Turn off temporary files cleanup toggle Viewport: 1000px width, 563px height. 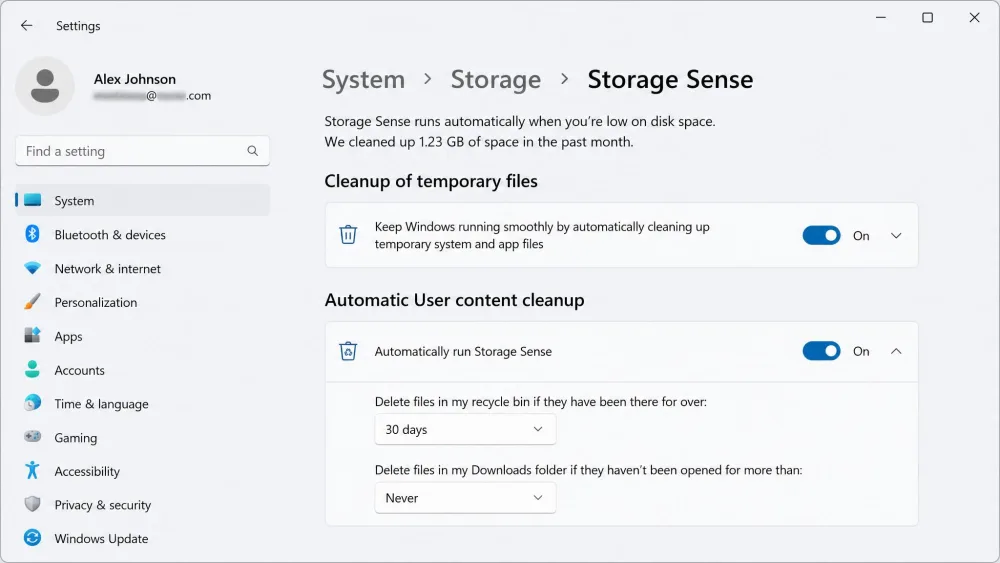tap(821, 235)
